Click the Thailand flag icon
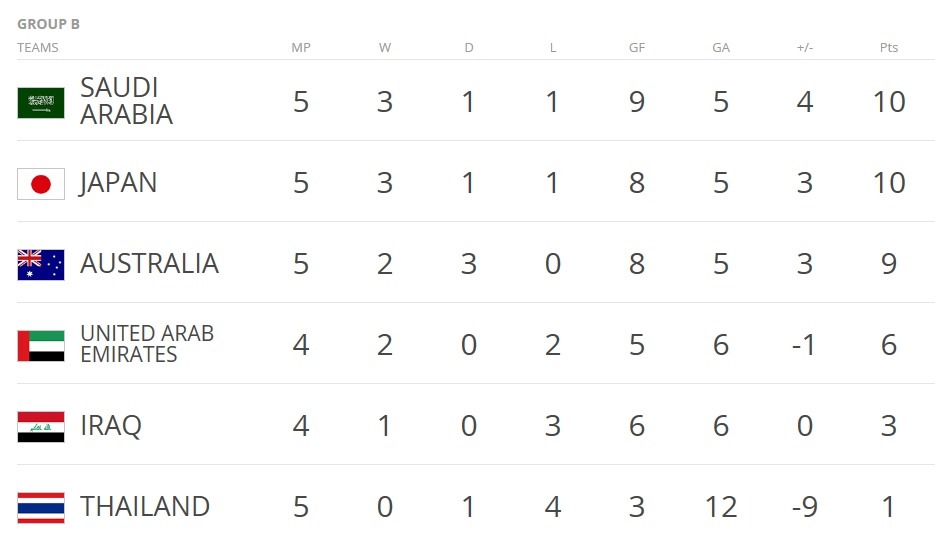935x540 pixels. [x=41, y=508]
